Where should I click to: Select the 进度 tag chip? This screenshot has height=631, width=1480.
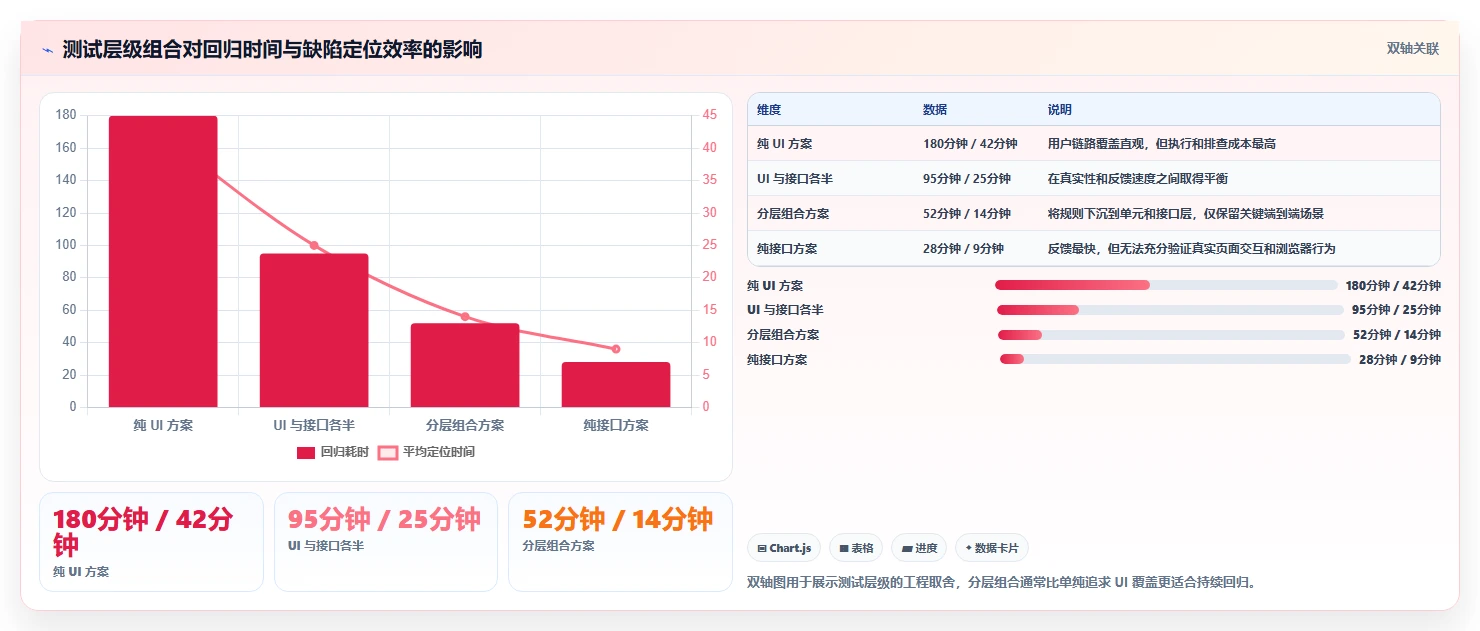(919, 548)
